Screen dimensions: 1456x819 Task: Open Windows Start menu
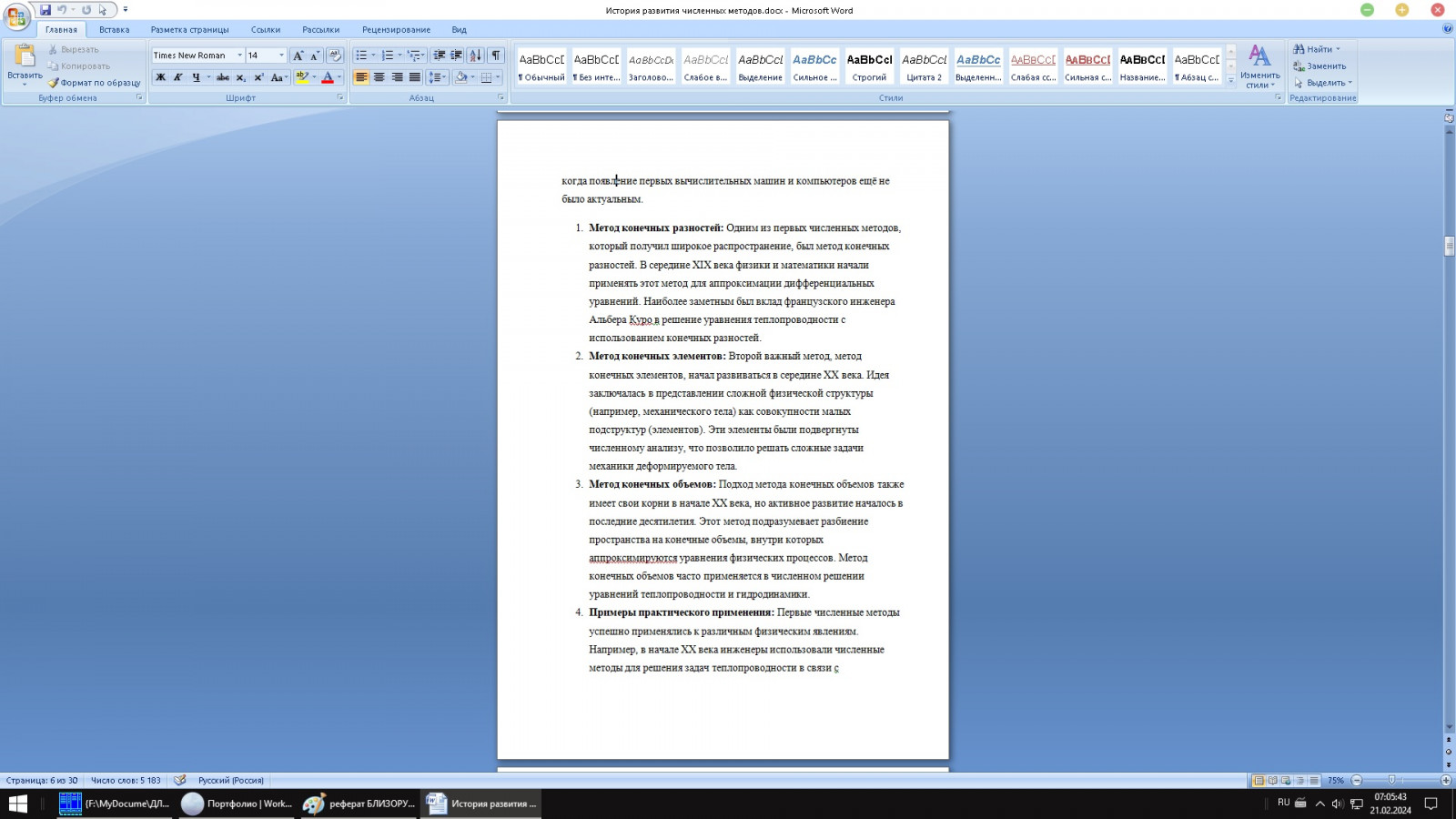18,804
